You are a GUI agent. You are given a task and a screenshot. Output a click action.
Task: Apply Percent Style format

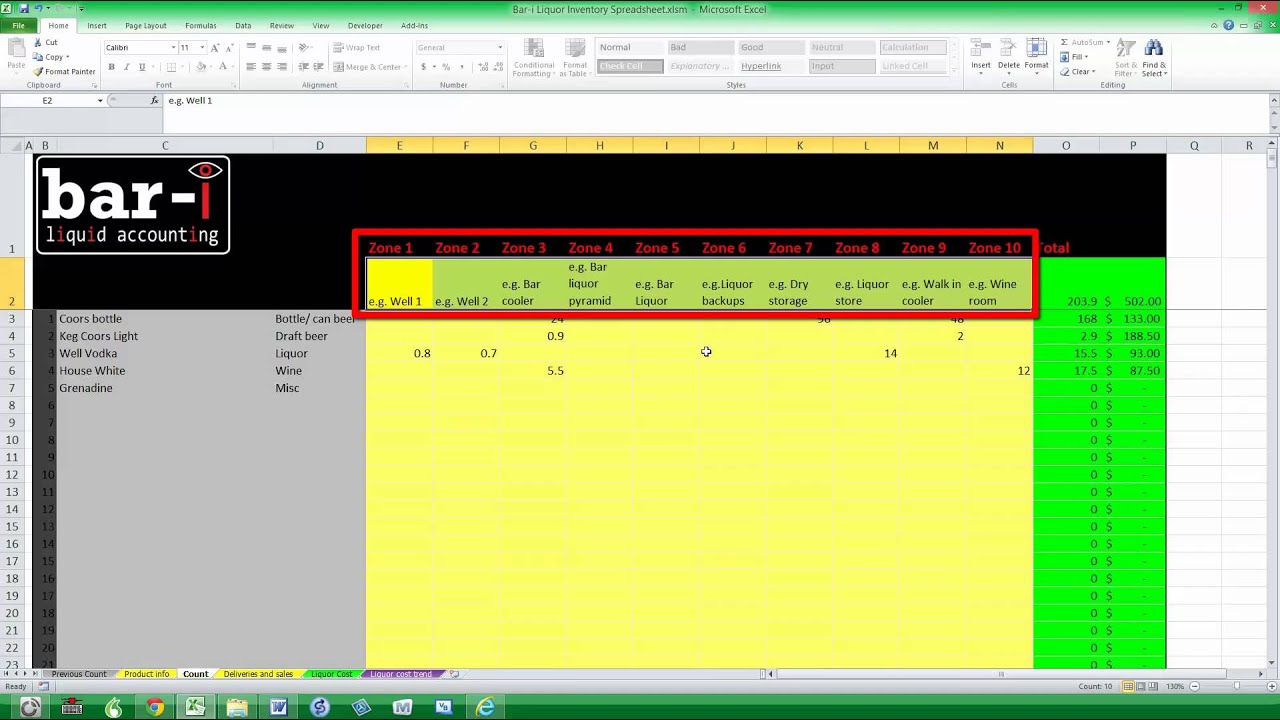coord(445,67)
